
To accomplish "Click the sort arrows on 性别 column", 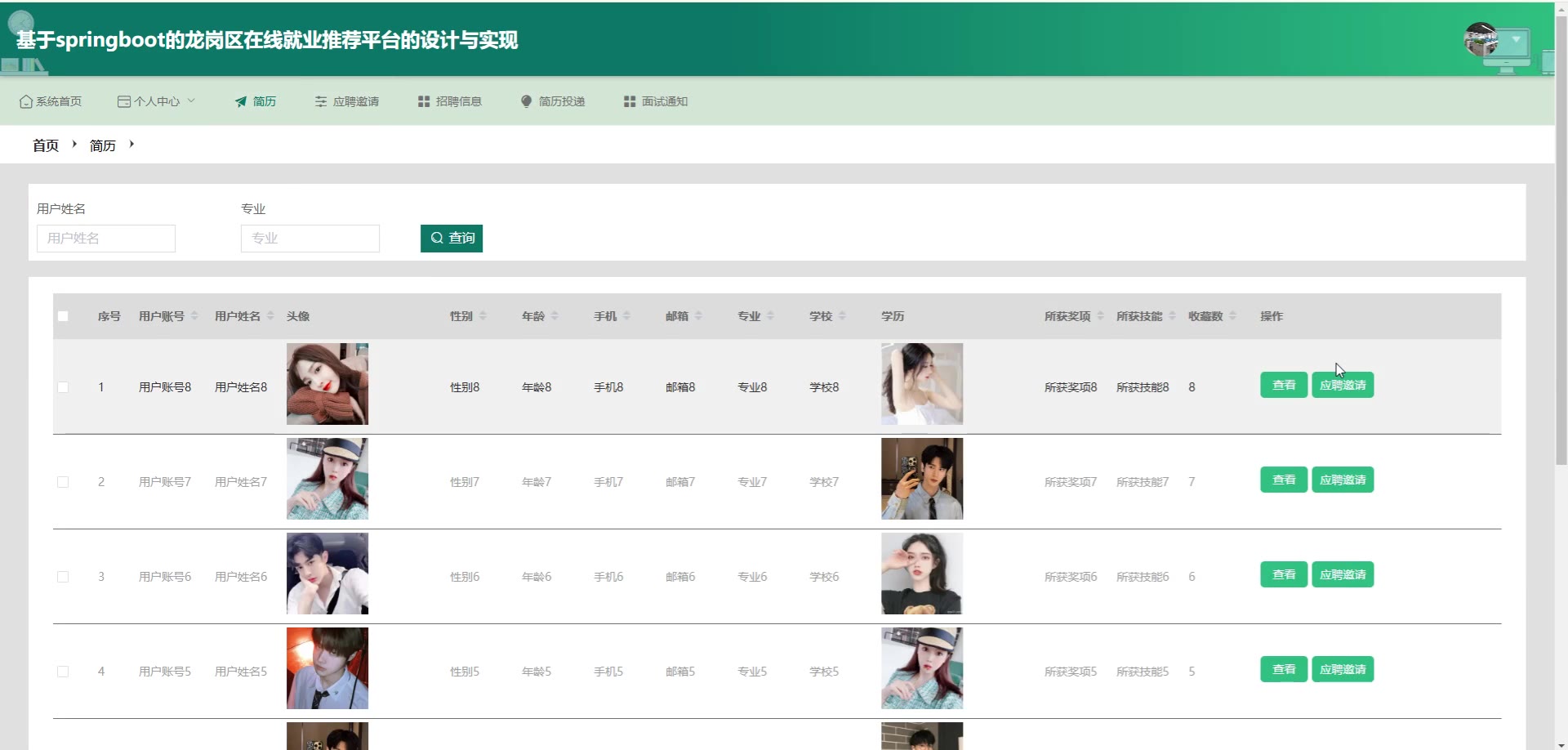I will click(483, 316).
